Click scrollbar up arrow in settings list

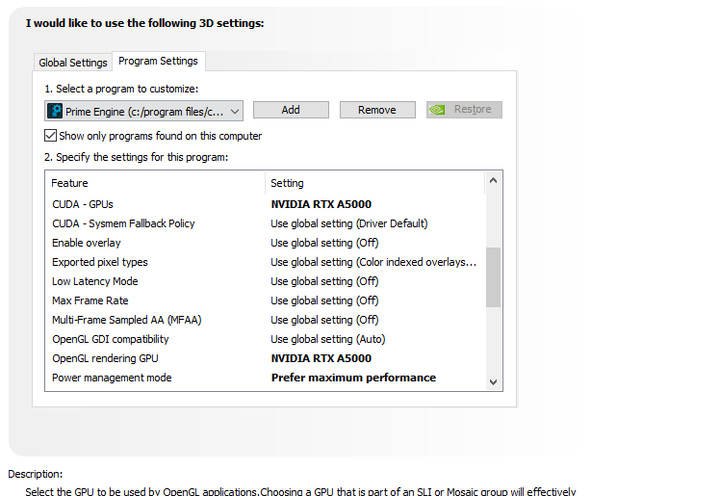[x=492, y=181]
